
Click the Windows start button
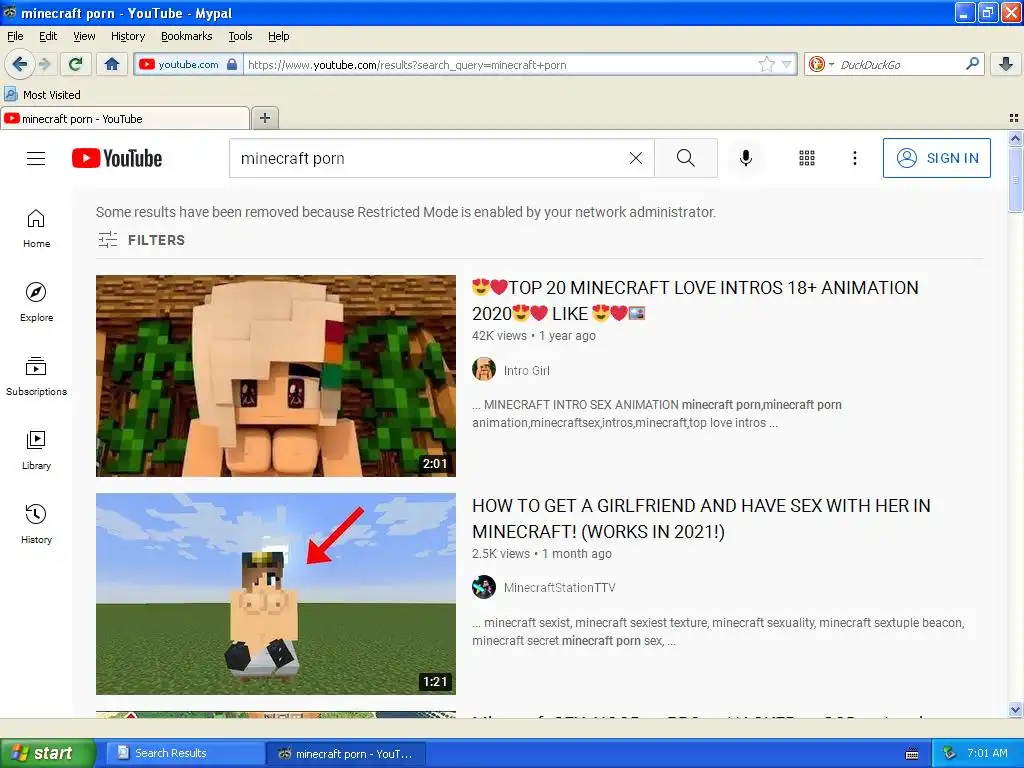48,753
